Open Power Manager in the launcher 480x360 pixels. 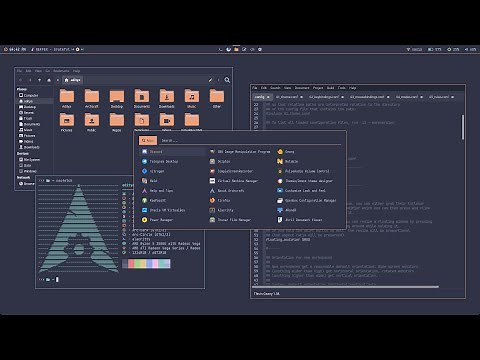coord(172,220)
